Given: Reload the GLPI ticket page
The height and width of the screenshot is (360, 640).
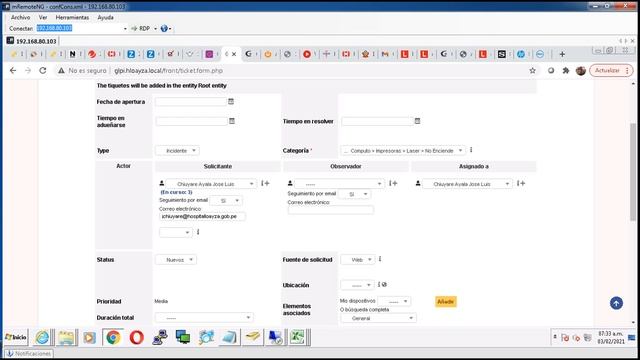Looking at the screenshot, I should coord(42,71).
